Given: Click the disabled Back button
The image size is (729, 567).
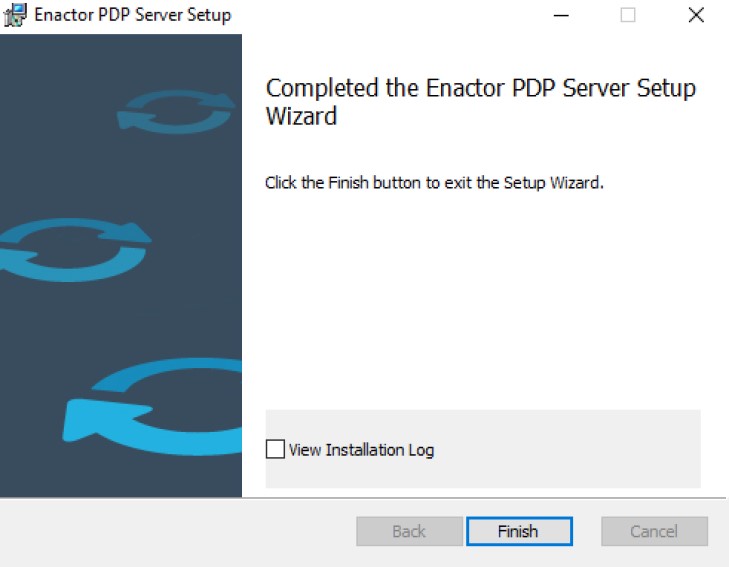Looking at the screenshot, I should click(x=409, y=531).
